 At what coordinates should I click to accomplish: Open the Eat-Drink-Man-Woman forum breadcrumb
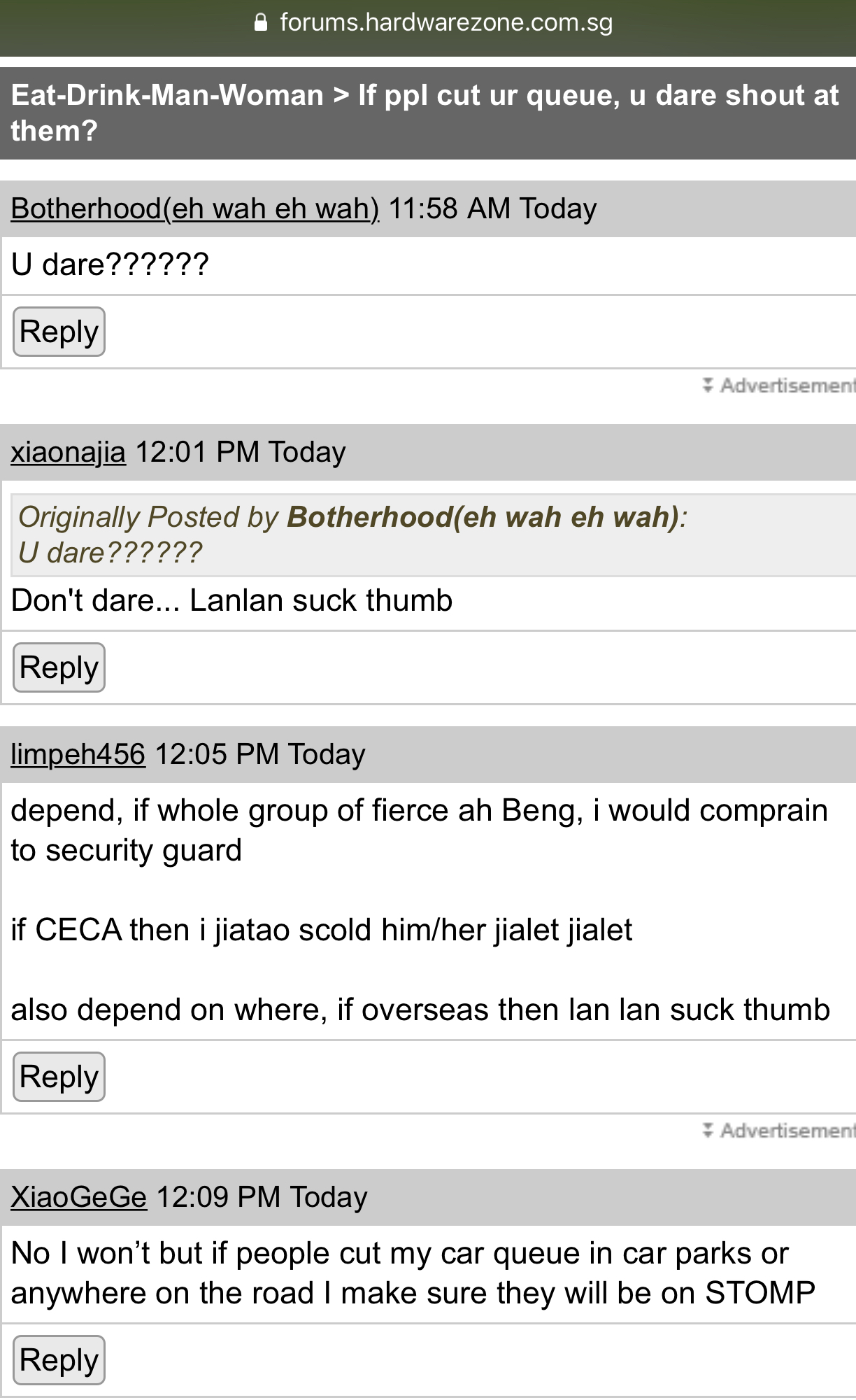[167, 95]
